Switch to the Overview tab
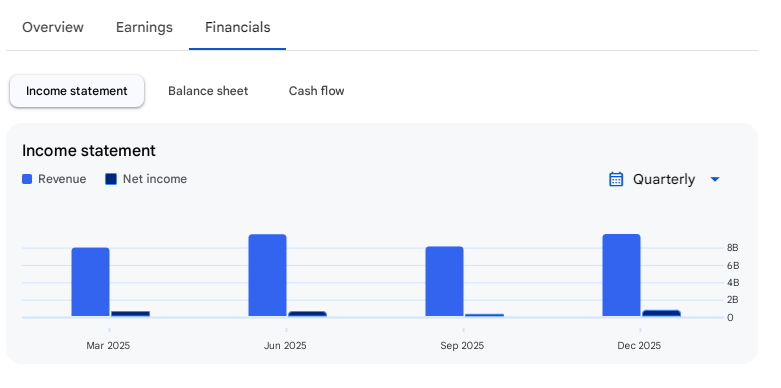The width and height of the screenshot is (781, 388). tap(53, 27)
